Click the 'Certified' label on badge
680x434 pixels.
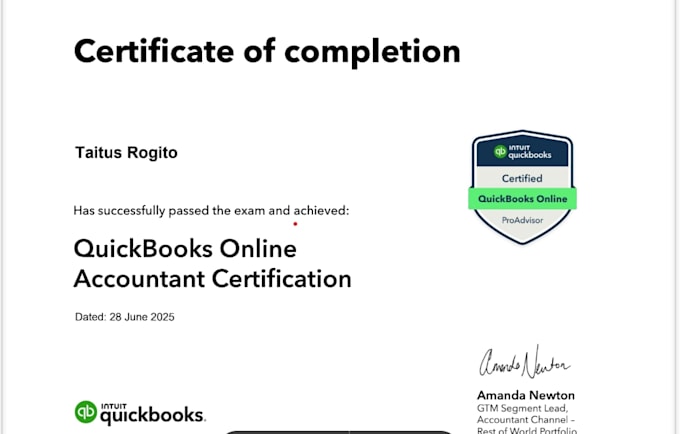(522, 178)
